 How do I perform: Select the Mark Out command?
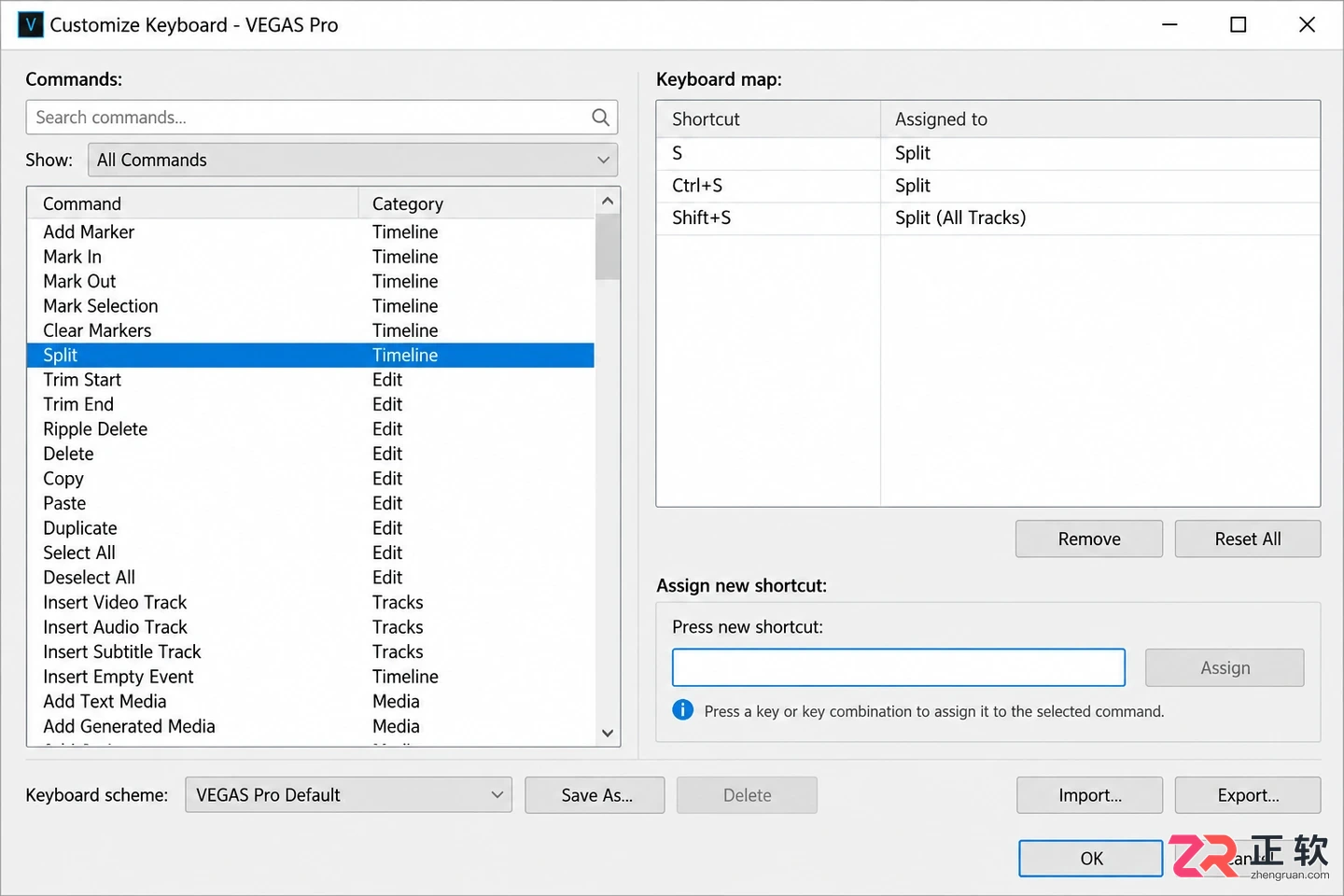311,281
